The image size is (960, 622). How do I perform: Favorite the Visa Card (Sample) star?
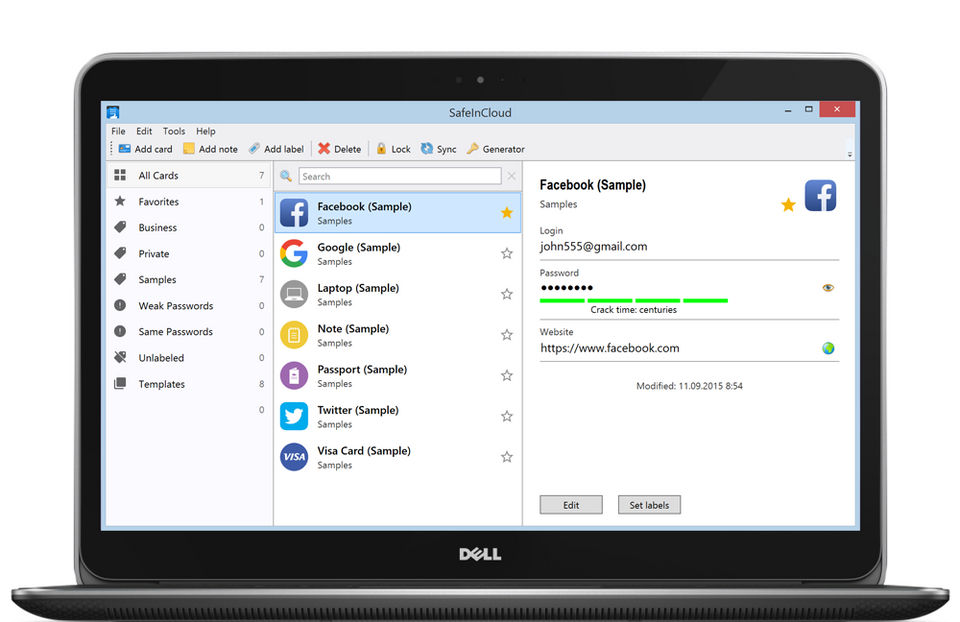[x=506, y=457]
